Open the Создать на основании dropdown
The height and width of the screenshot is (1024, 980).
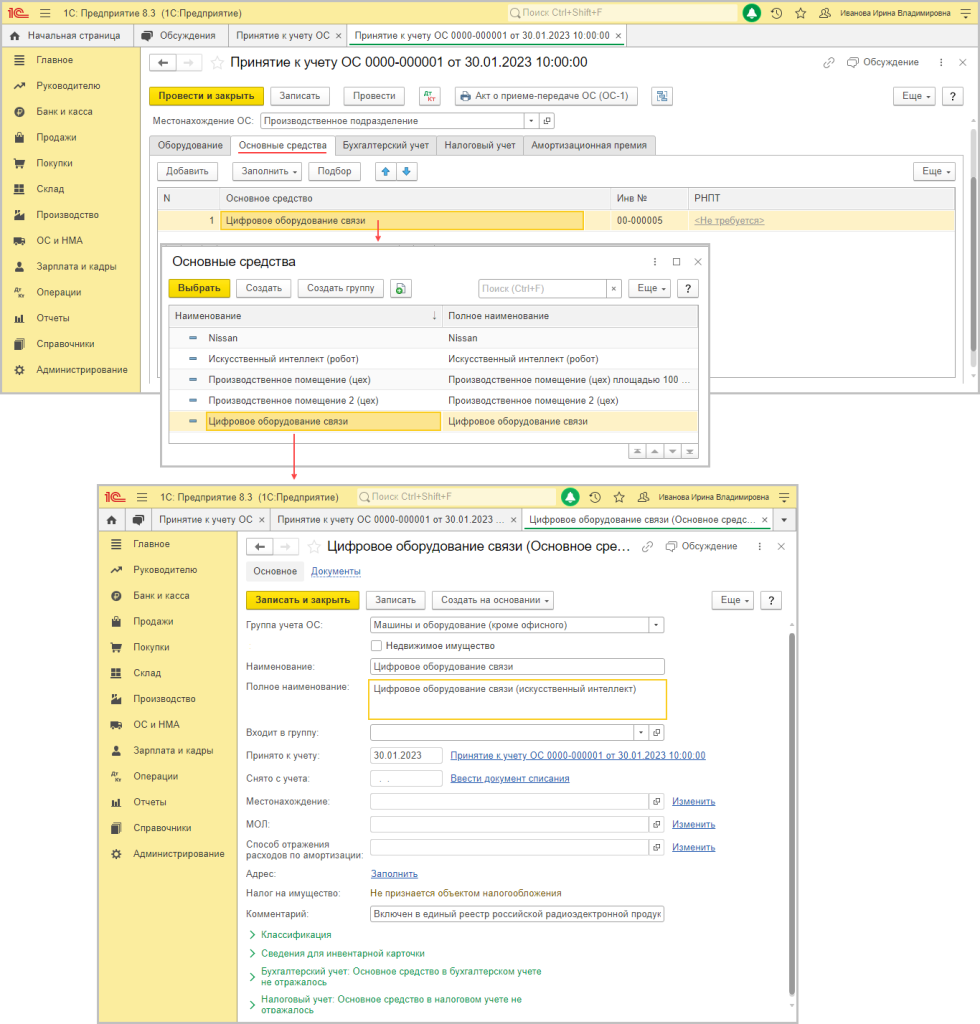point(493,600)
